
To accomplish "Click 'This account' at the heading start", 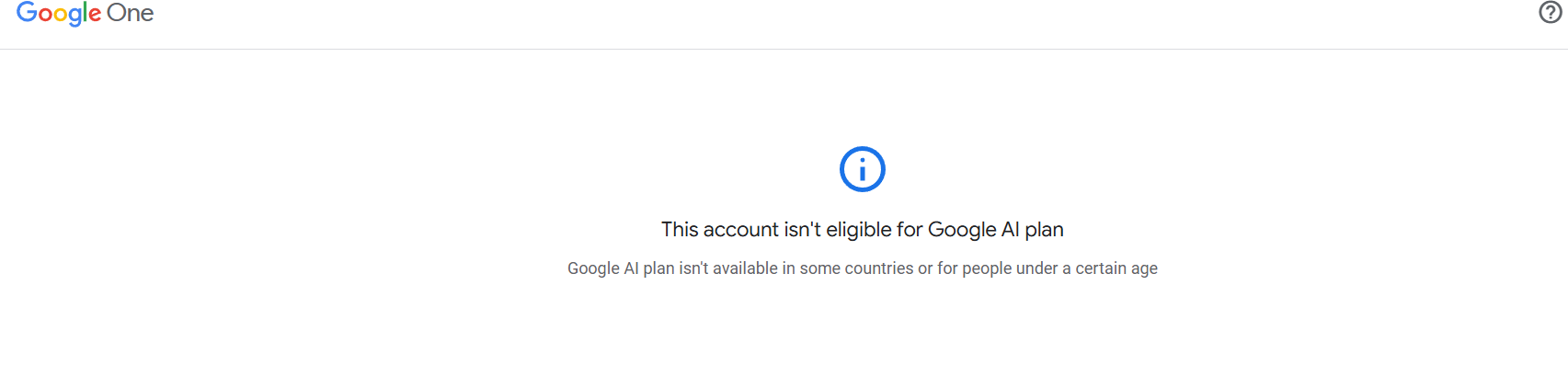I will click(x=720, y=230).
